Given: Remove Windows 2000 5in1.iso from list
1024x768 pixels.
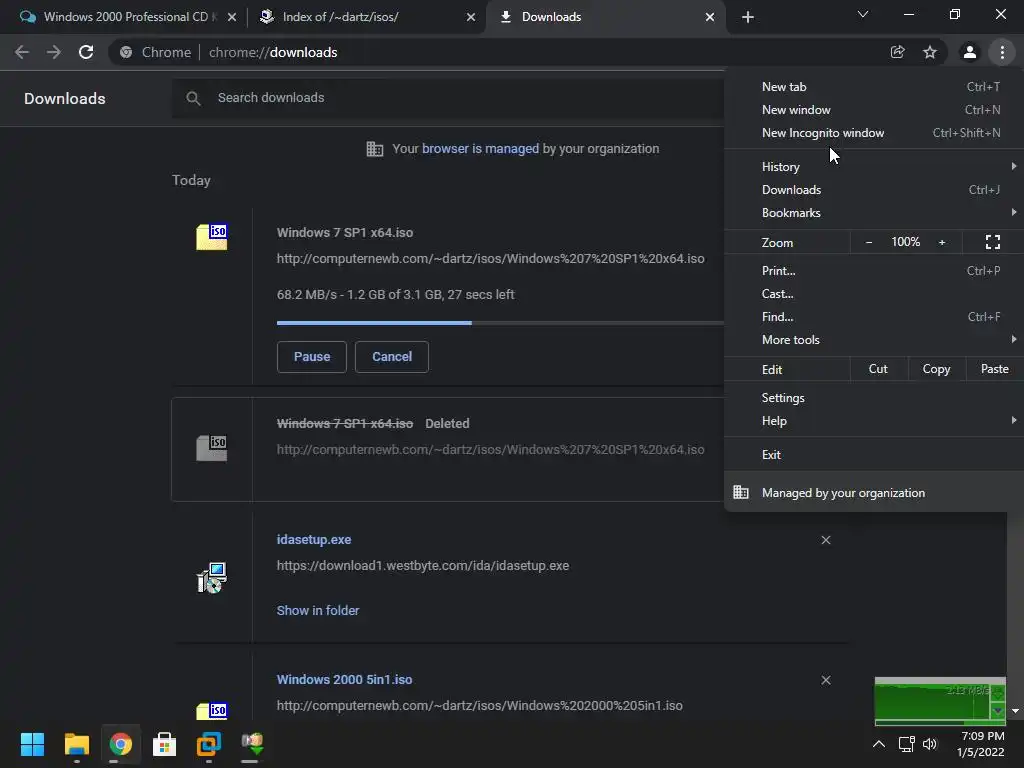Looking at the screenshot, I should click(x=826, y=680).
